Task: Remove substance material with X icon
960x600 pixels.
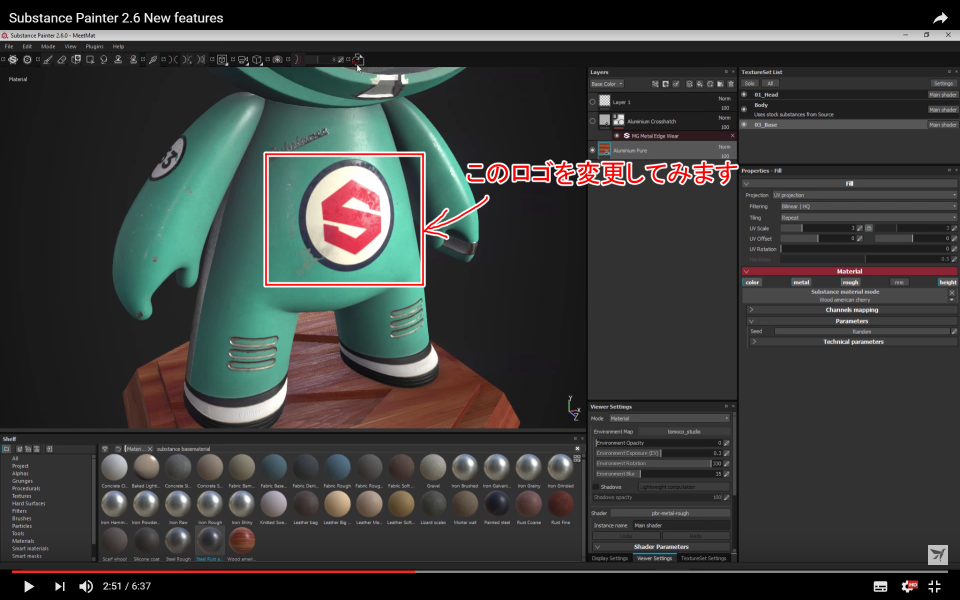Action: click(952, 293)
